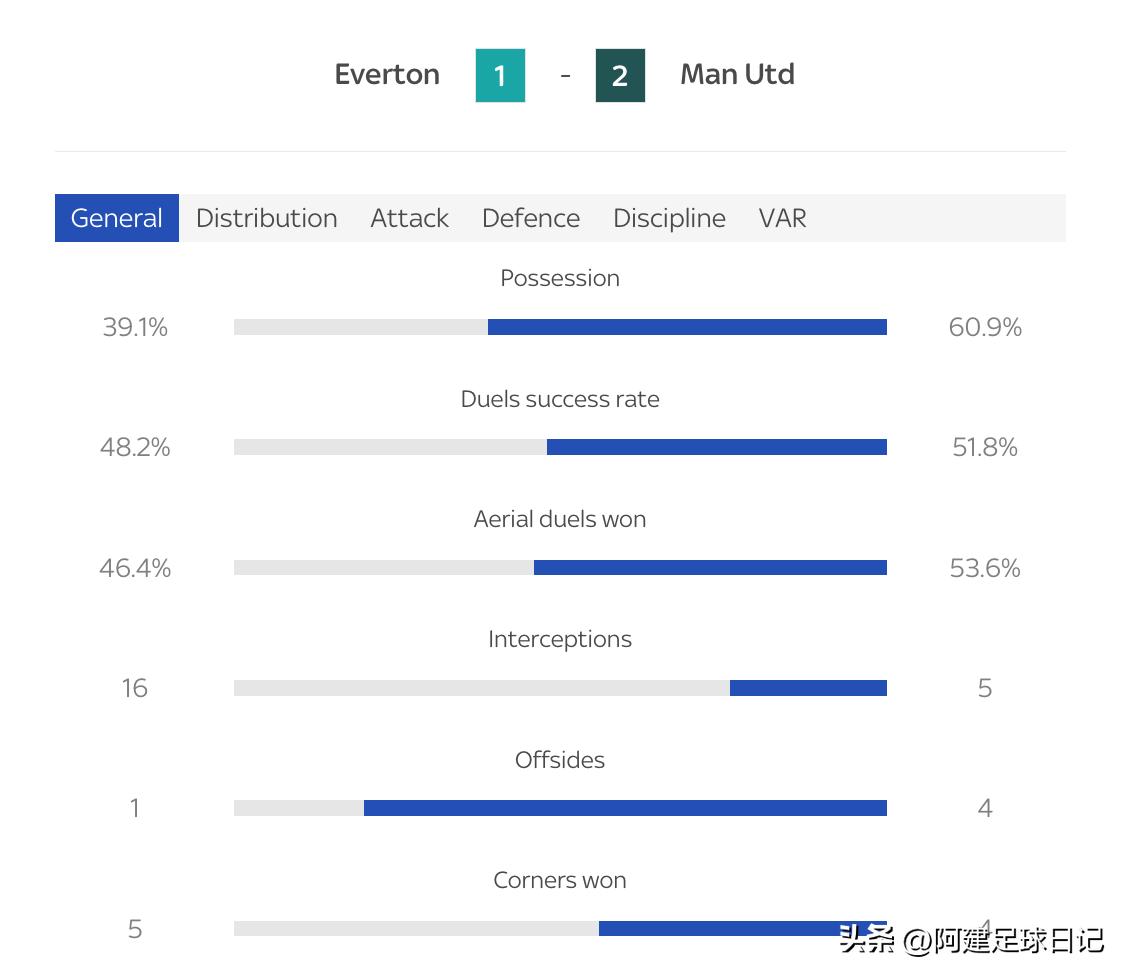Show the VAR tab
Viewport: 1130px width, 980px height.
point(782,218)
